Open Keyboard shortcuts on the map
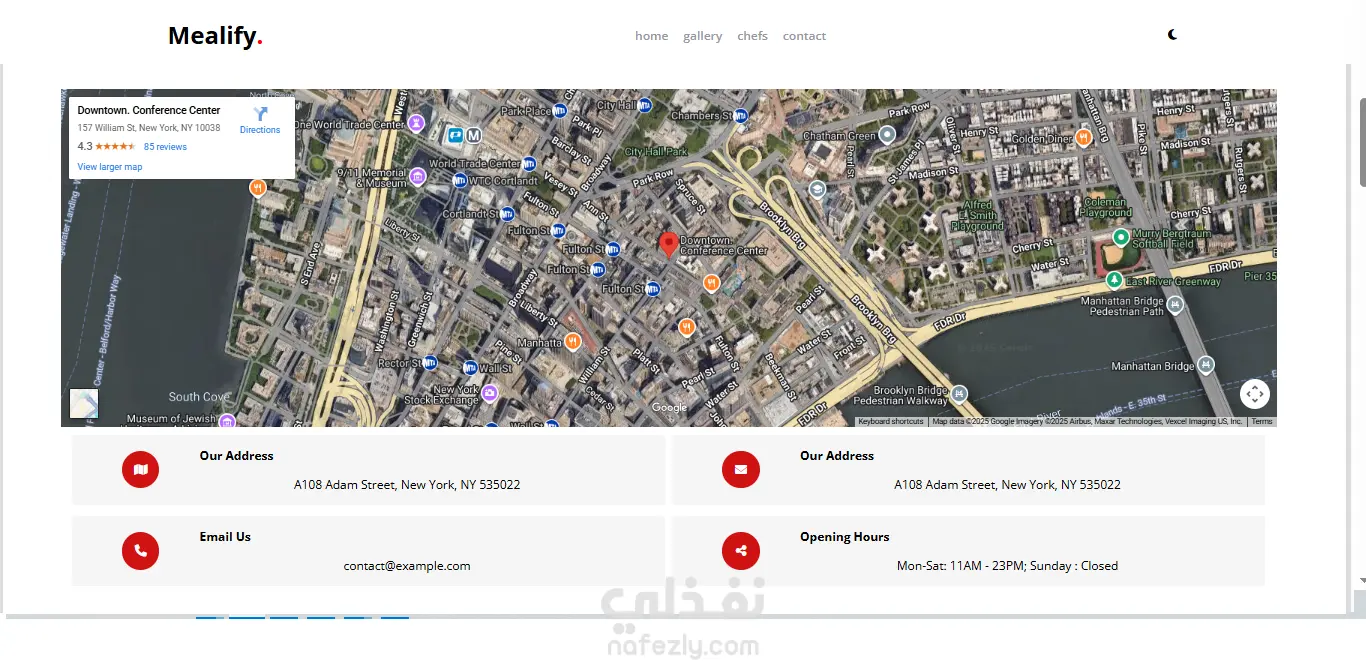 891,422
